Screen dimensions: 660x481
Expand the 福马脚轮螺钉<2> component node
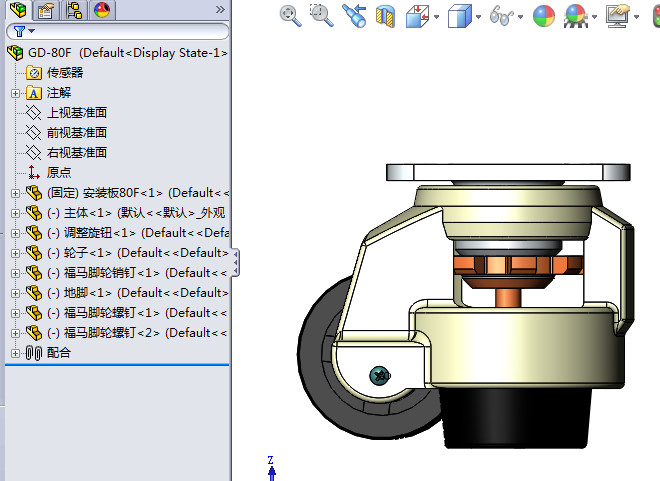[15, 333]
